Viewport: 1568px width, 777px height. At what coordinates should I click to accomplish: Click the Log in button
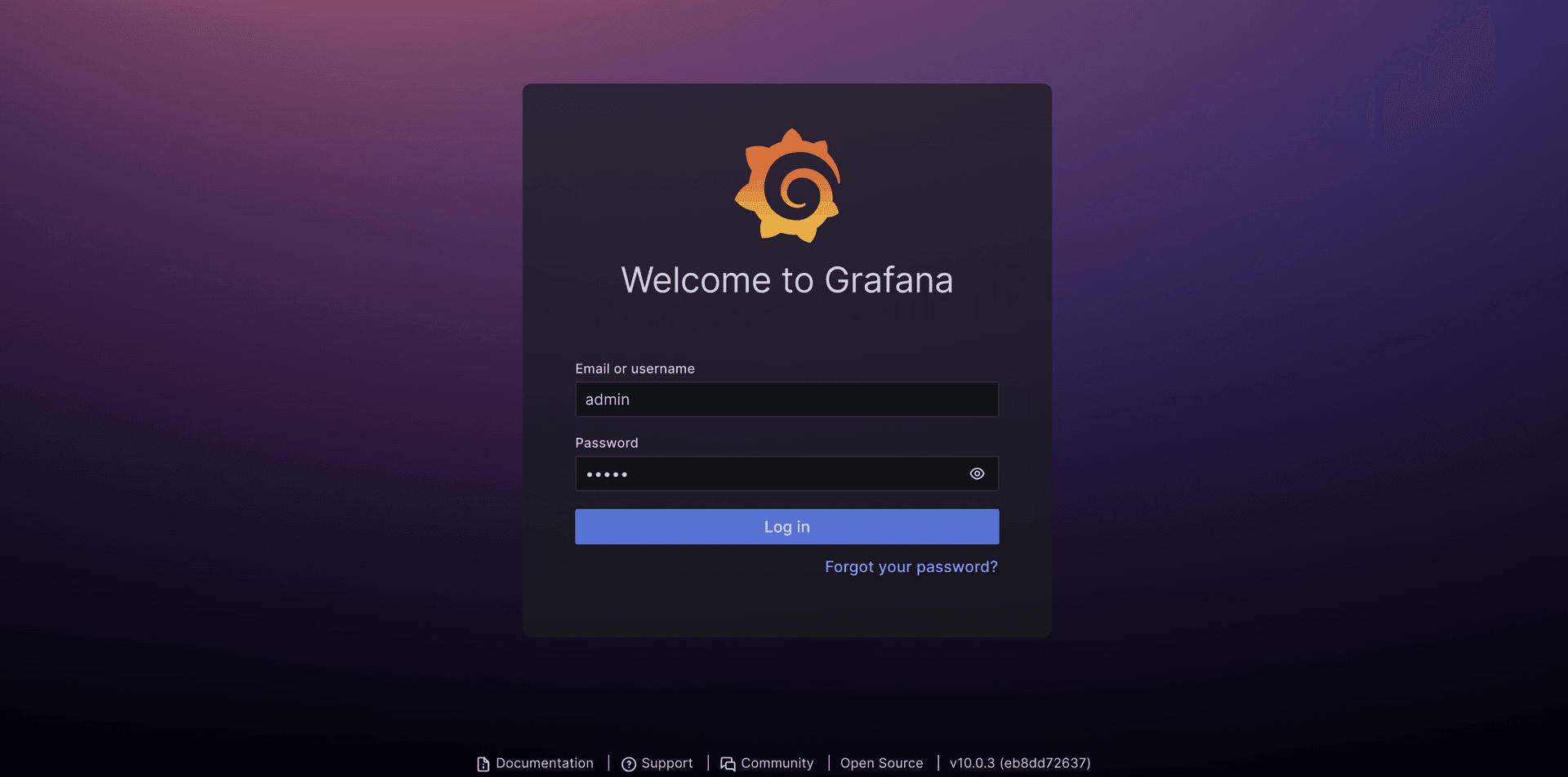pos(786,527)
